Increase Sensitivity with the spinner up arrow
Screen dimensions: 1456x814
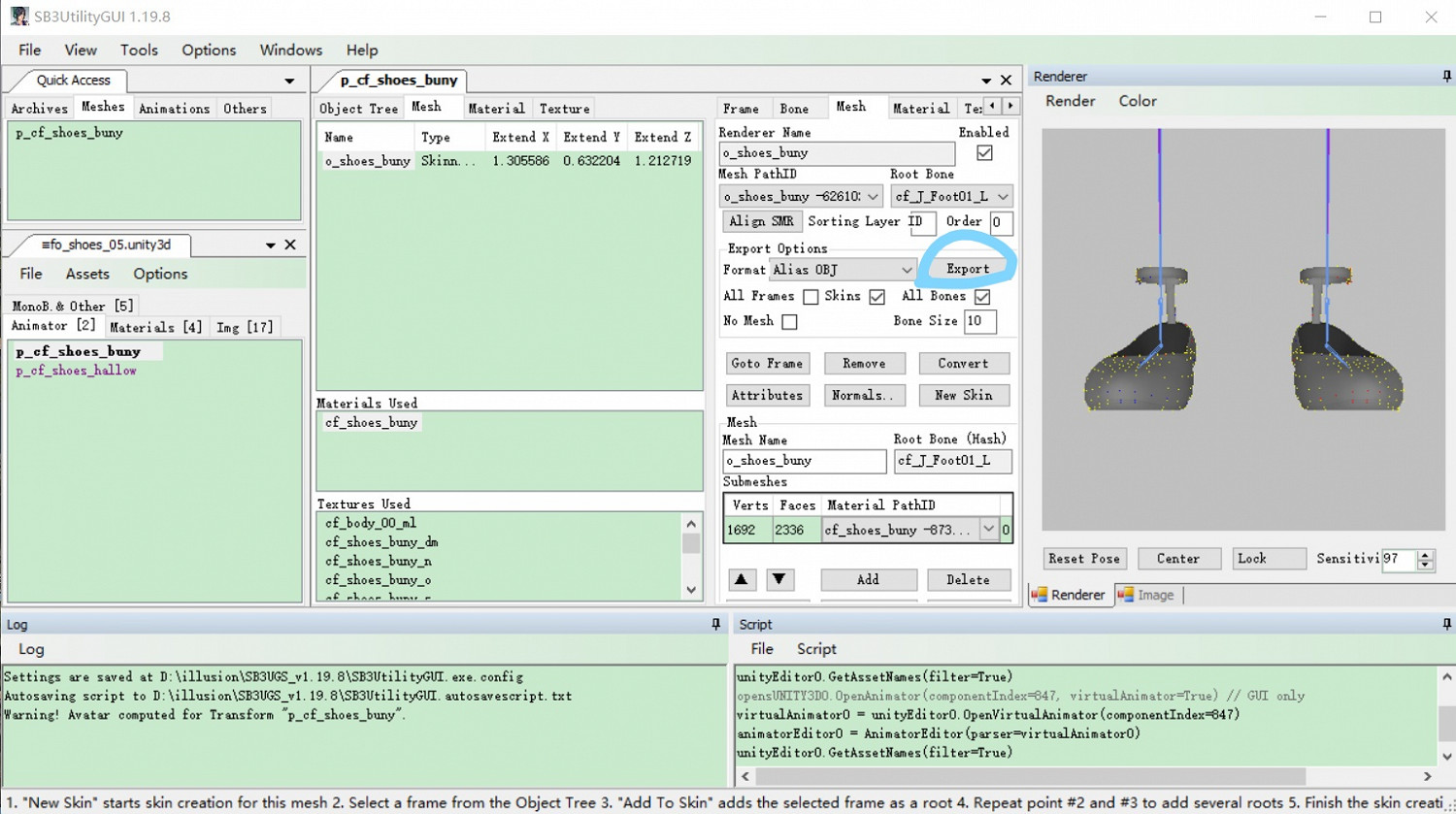tap(1425, 553)
